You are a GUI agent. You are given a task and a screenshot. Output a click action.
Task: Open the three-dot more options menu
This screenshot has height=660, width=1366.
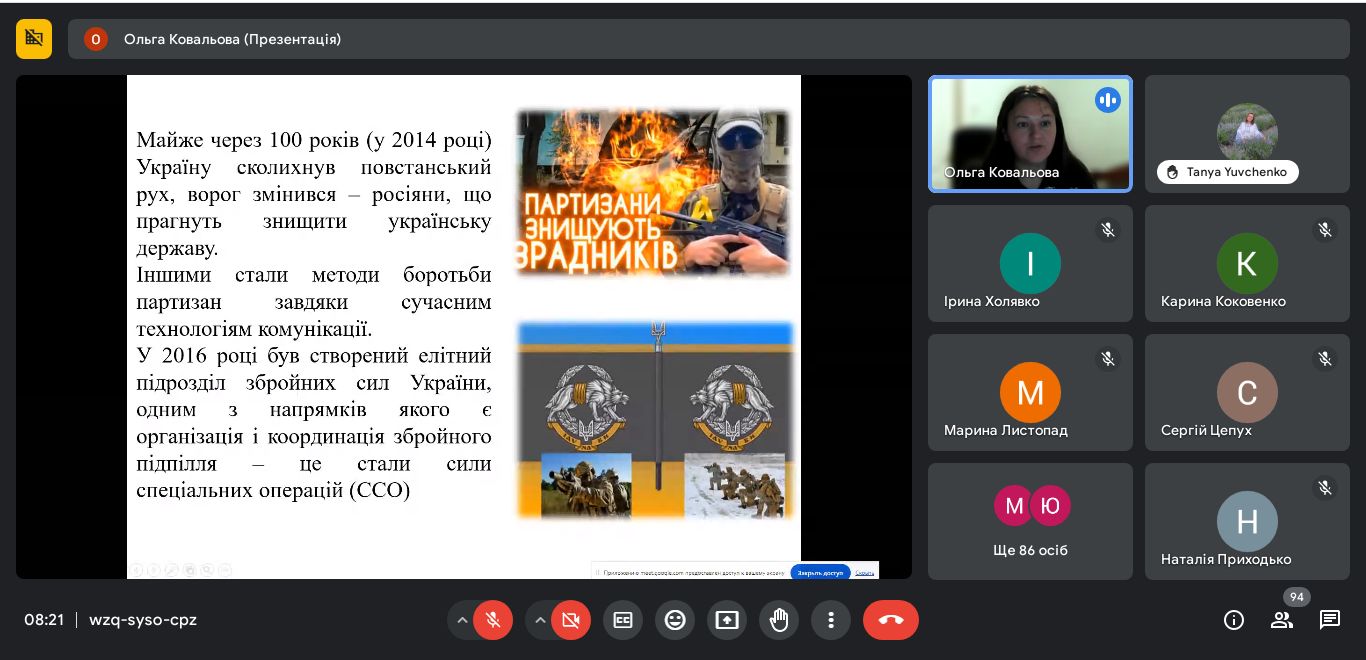tap(831, 620)
